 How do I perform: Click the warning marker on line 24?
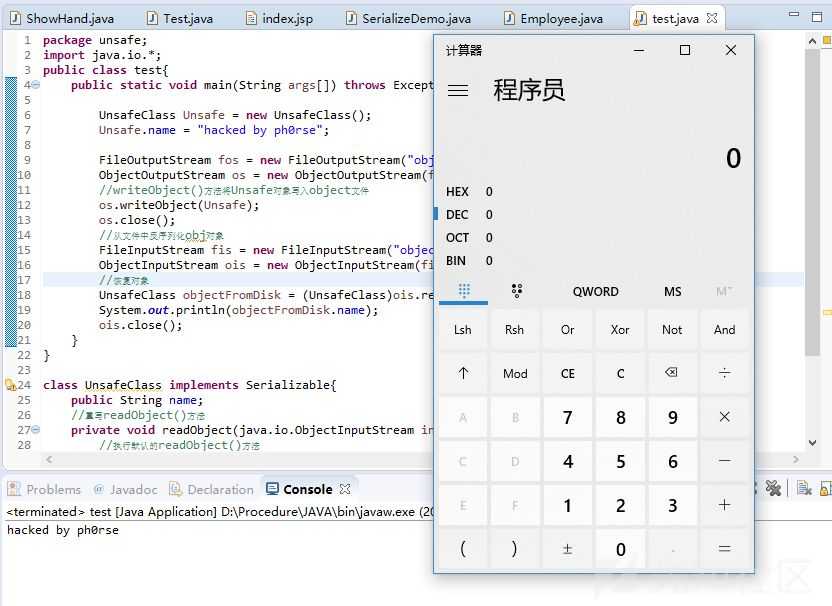pyautogui.click(x=10, y=385)
